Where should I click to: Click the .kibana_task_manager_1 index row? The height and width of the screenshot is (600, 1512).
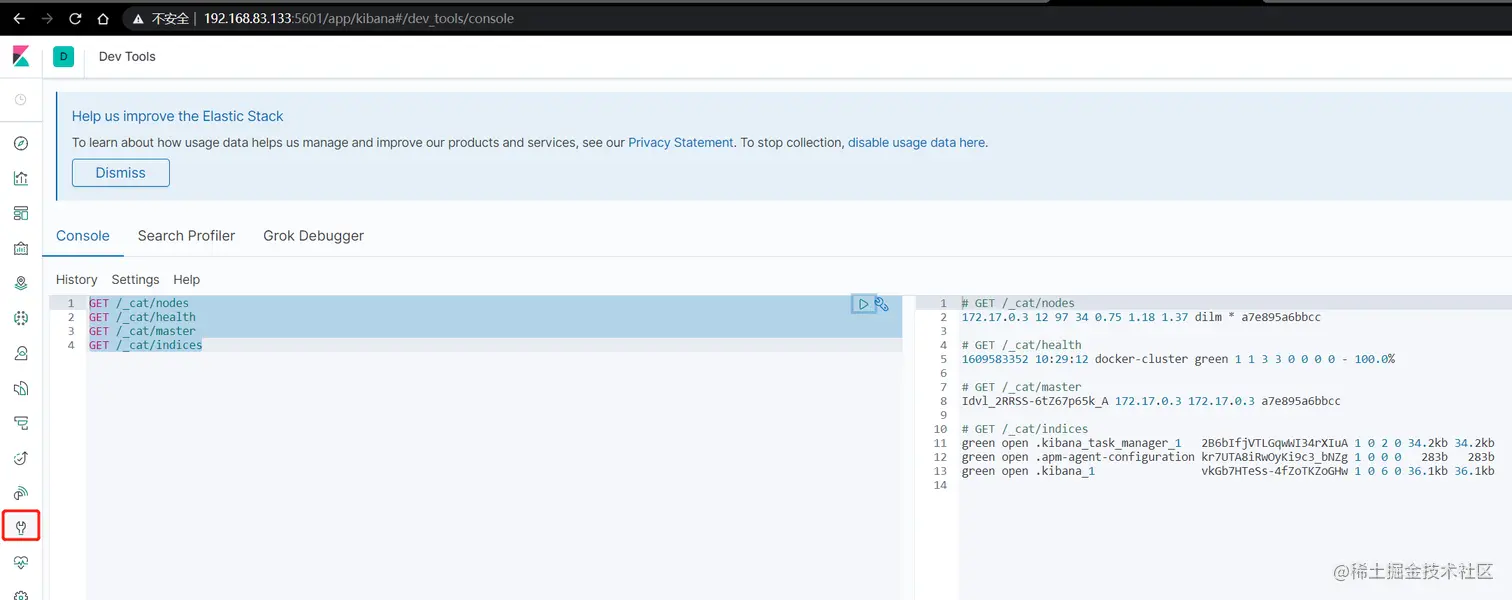pyautogui.click(x=1228, y=443)
